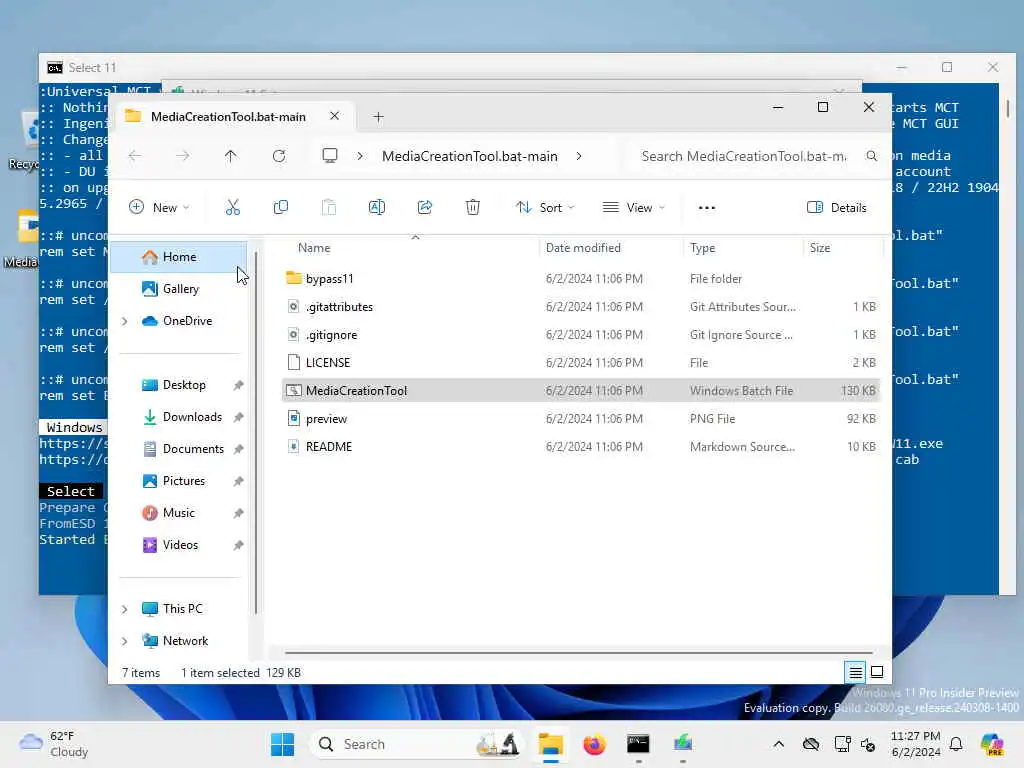
Task: Refresh the folder view
Action: [x=279, y=156]
